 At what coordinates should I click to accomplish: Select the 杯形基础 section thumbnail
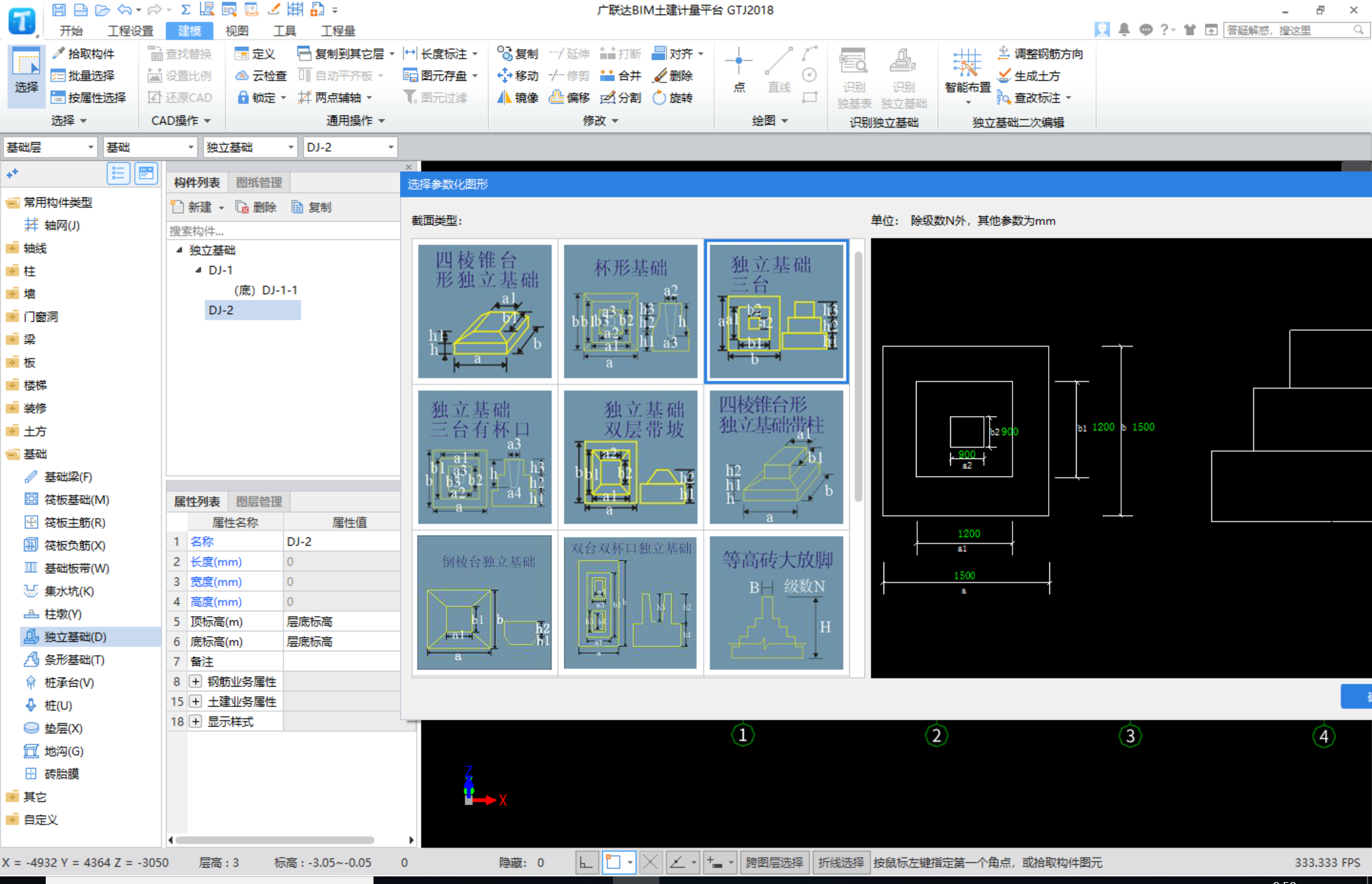[x=630, y=311]
